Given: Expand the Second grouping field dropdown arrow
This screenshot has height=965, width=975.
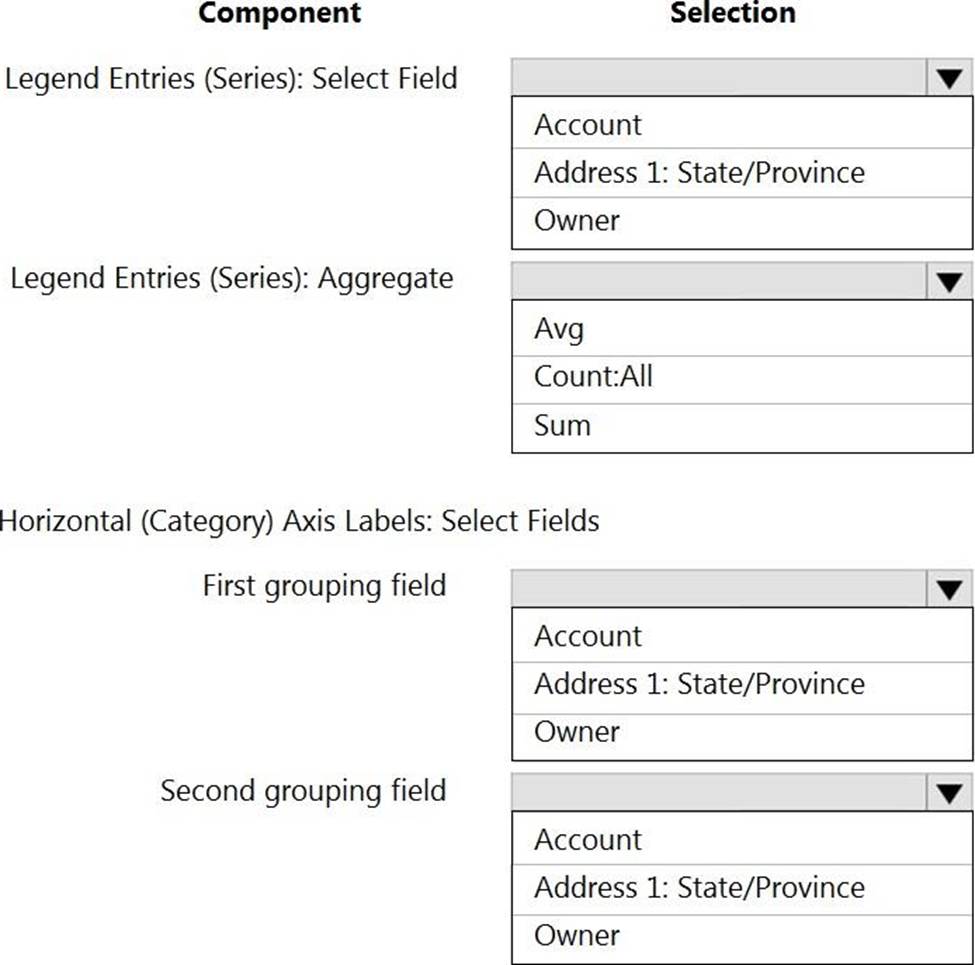Looking at the screenshot, I should [x=949, y=794].
